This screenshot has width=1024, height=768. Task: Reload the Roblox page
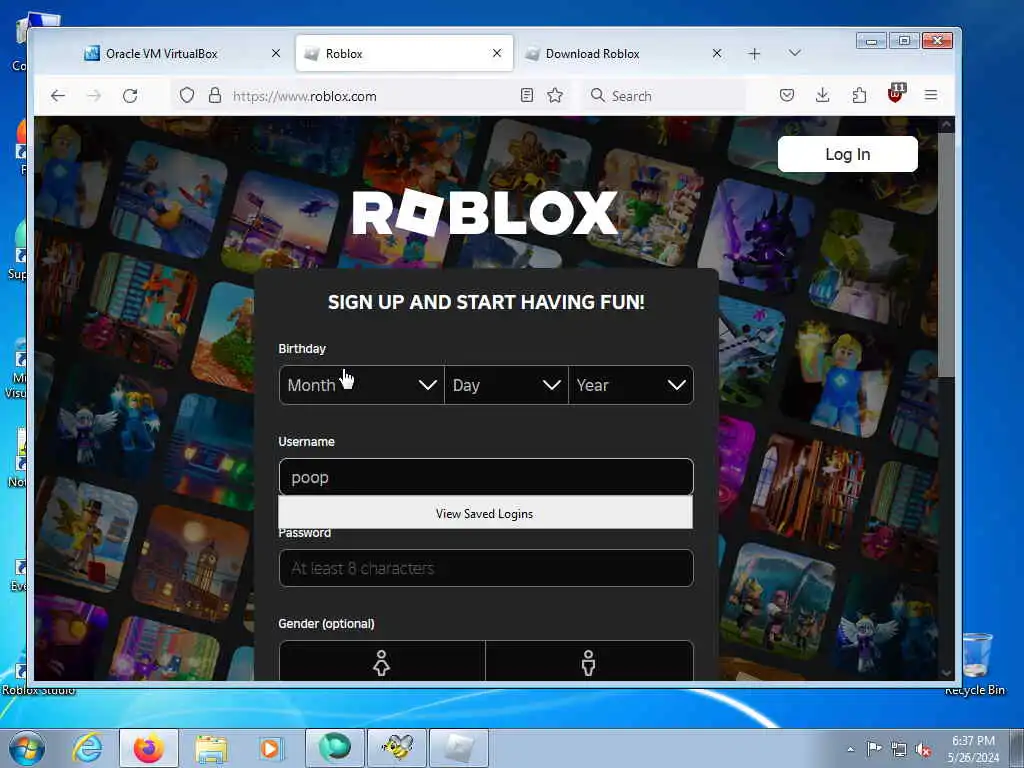[x=130, y=96]
